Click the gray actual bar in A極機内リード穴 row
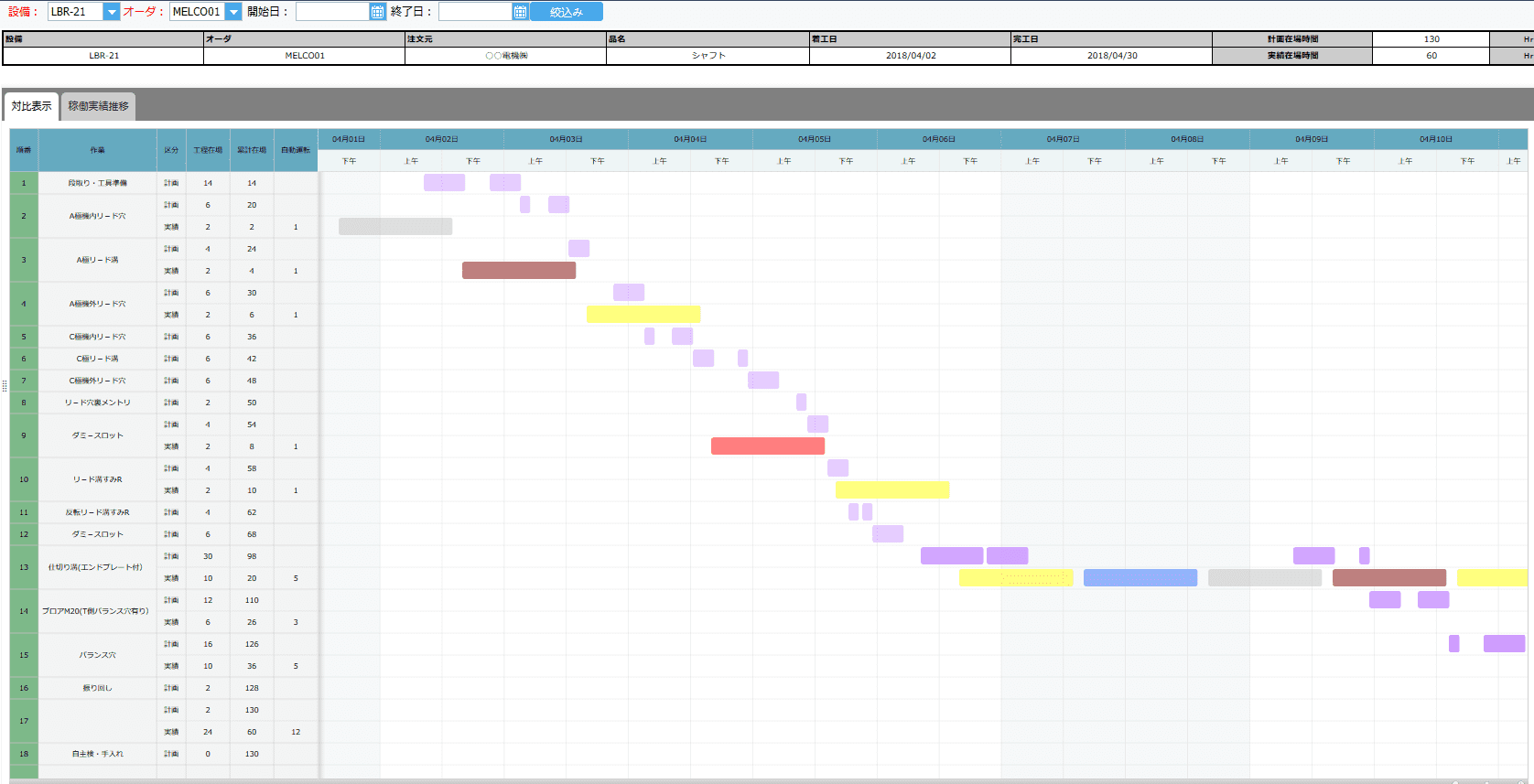The width and height of the screenshot is (1534, 784). pos(395,226)
